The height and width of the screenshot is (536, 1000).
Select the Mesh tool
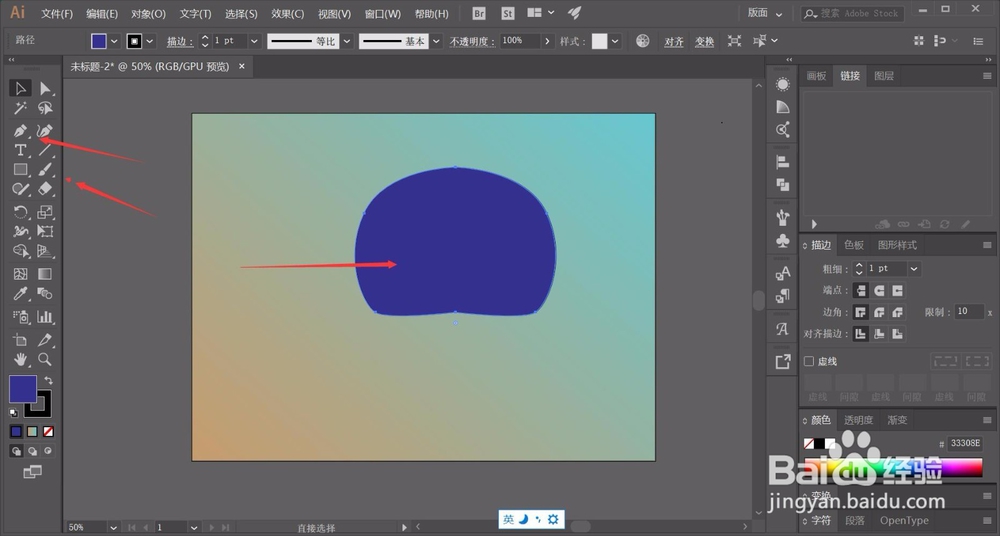pyautogui.click(x=20, y=274)
